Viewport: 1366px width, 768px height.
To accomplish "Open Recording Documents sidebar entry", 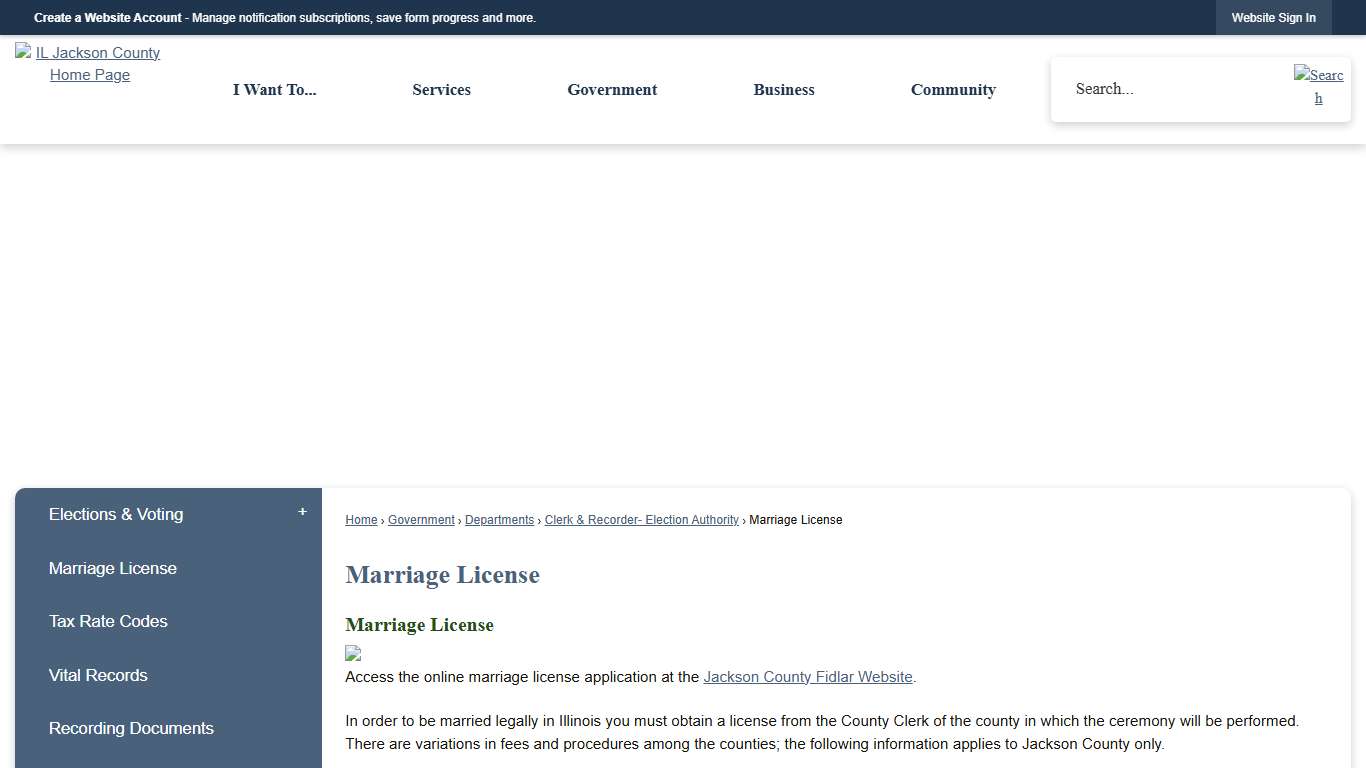I will click(131, 728).
